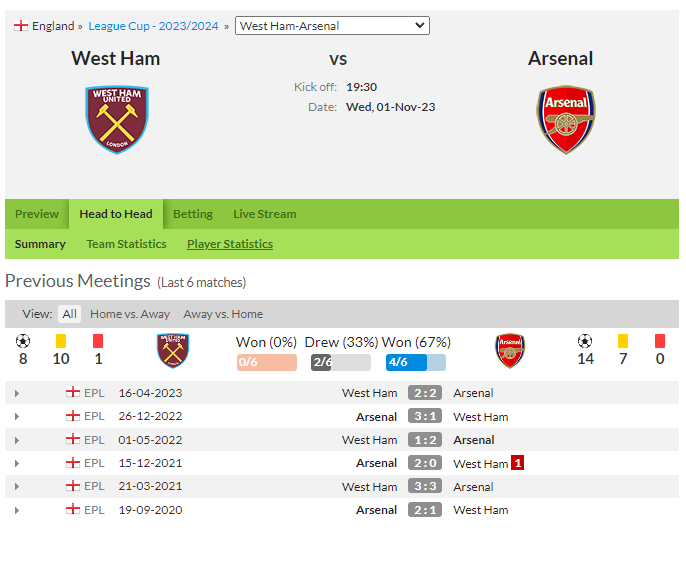Click the large West Ham United crest

click(117, 119)
